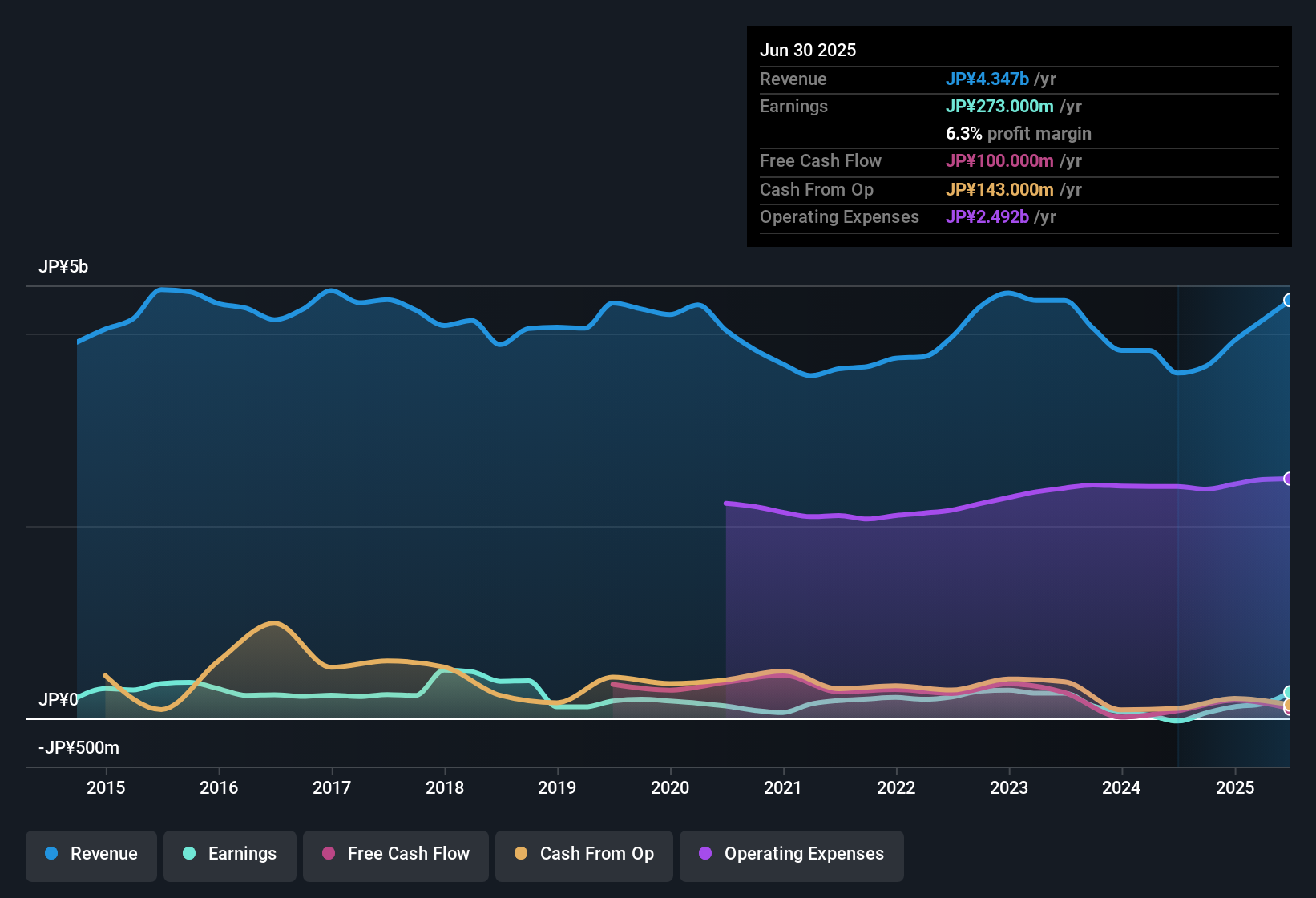Viewport: 1316px width, 898px height.
Task: Click the 2025 x-axis year label
Action: pyautogui.click(x=1235, y=787)
